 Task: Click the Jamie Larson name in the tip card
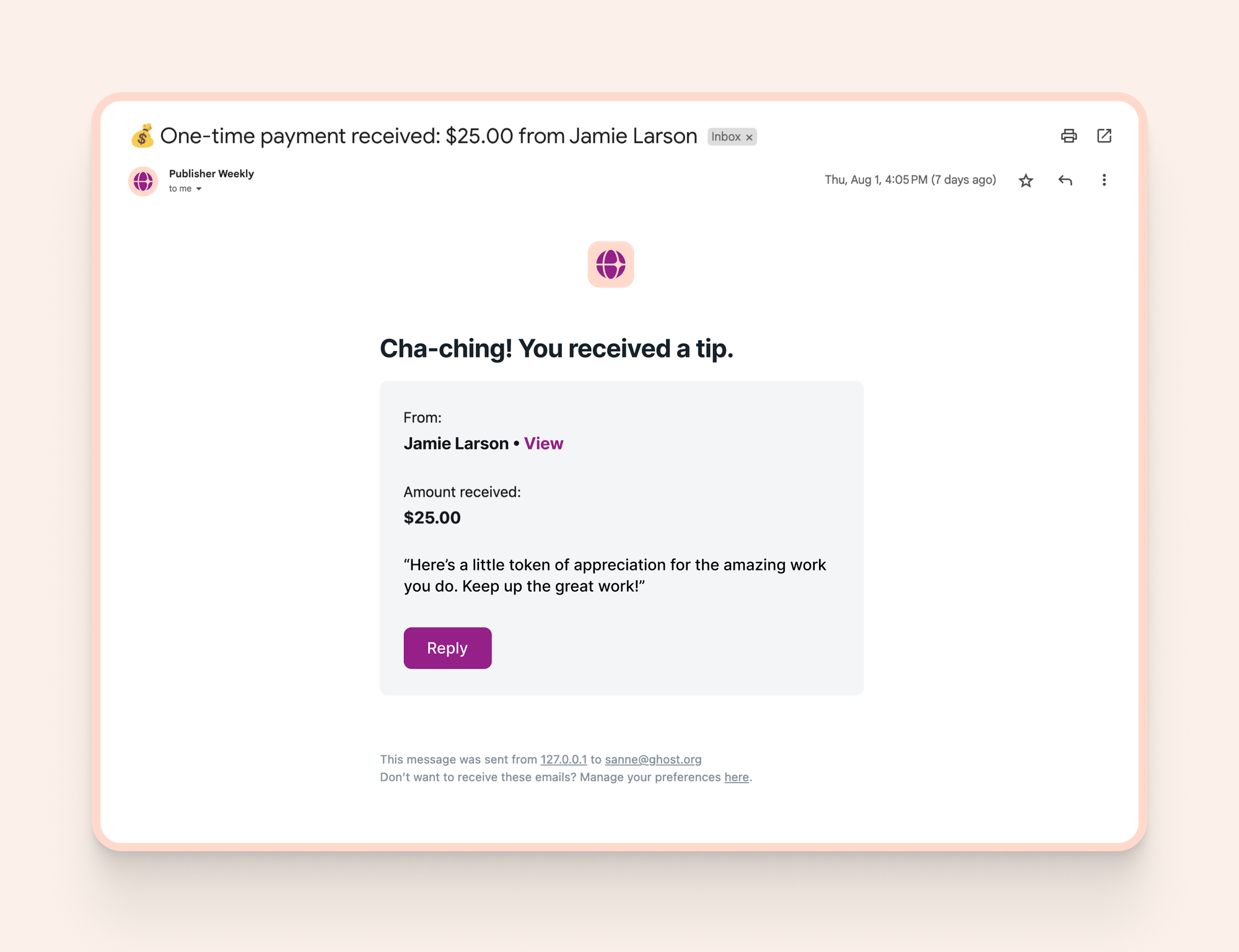point(456,443)
